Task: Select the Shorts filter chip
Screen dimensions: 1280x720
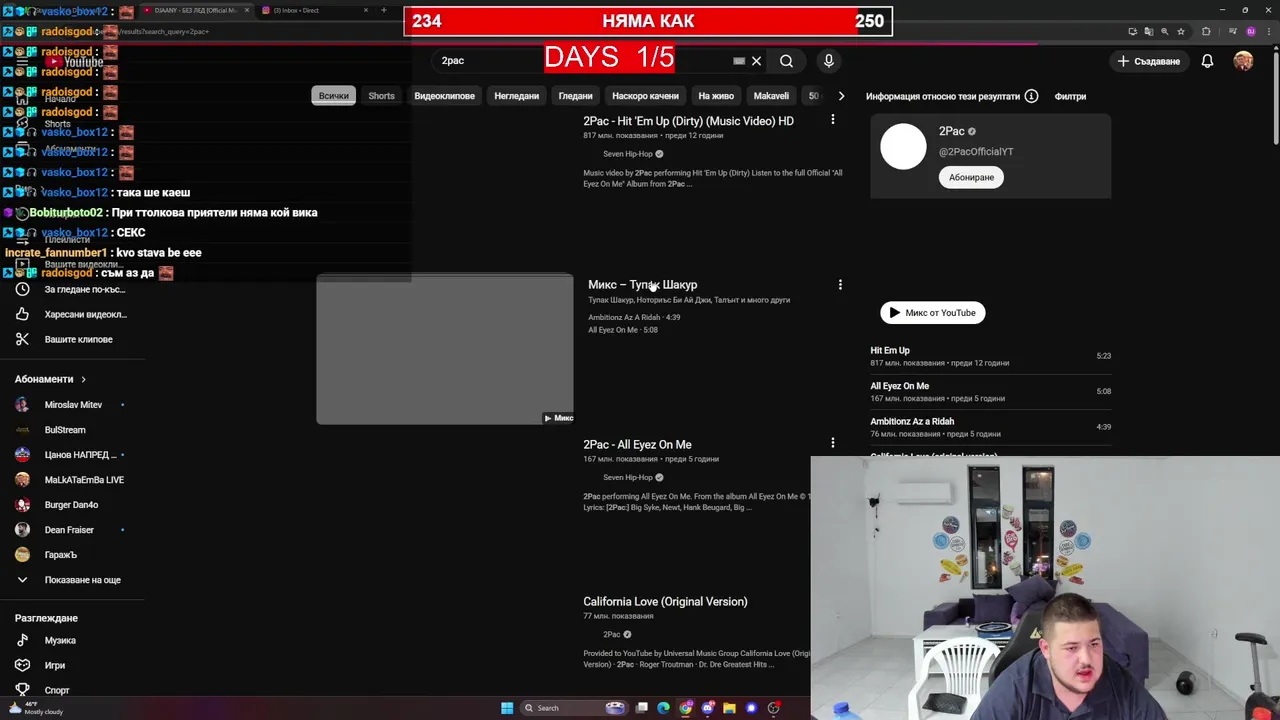Action: click(x=381, y=96)
